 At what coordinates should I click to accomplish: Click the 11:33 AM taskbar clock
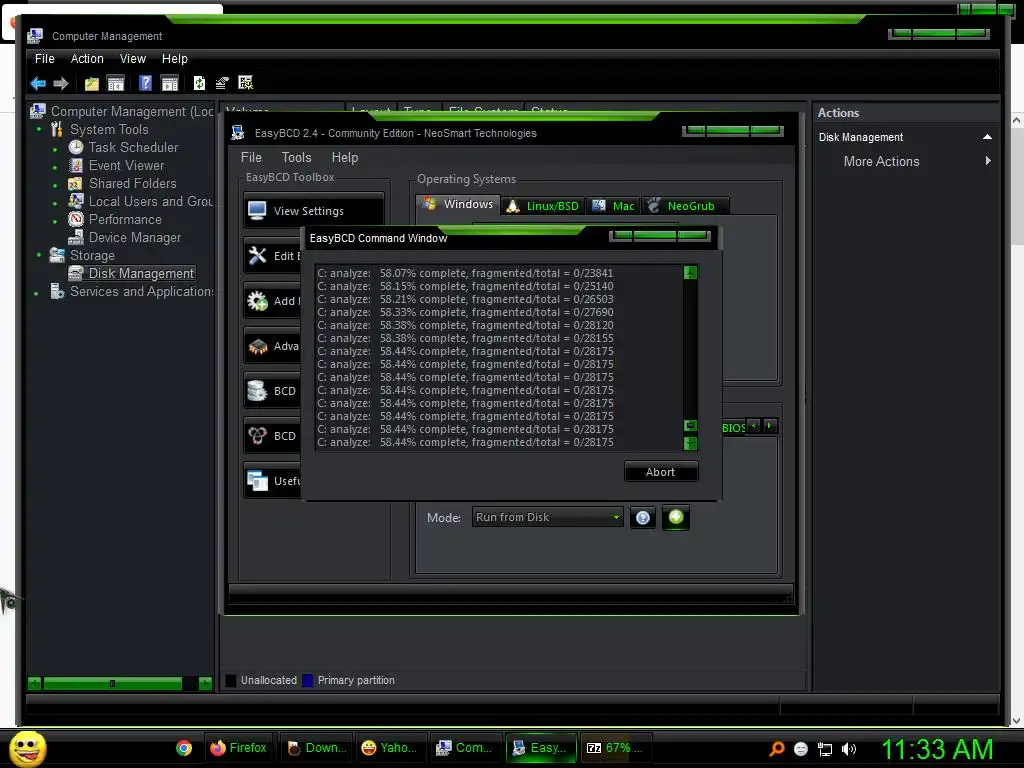click(x=937, y=749)
